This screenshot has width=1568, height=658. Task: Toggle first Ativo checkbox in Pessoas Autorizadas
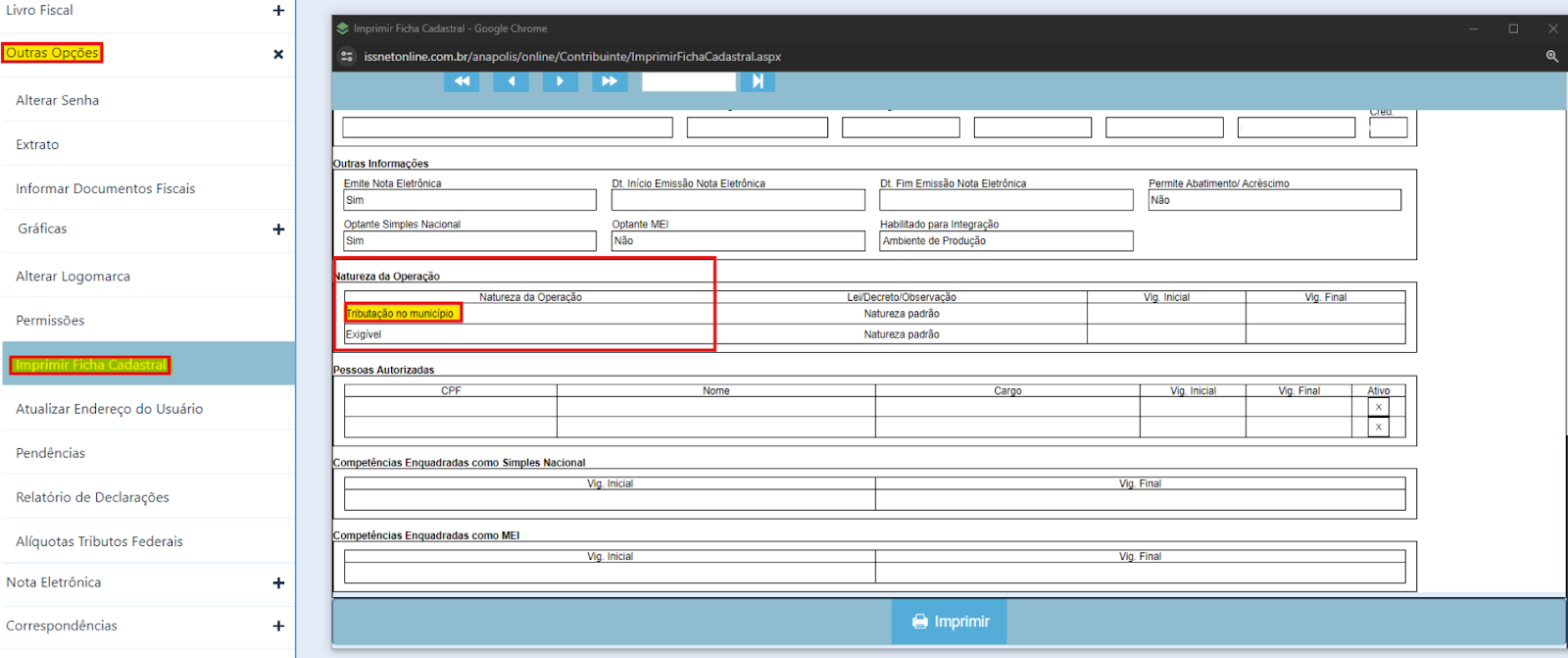pyautogui.click(x=1378, y=407)
